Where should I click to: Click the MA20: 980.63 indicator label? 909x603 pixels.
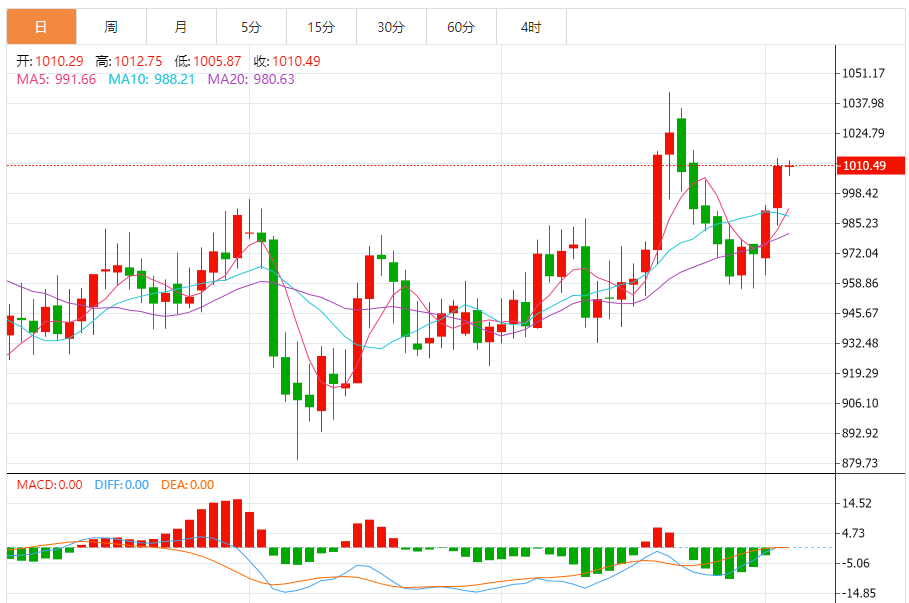(251, 79)
